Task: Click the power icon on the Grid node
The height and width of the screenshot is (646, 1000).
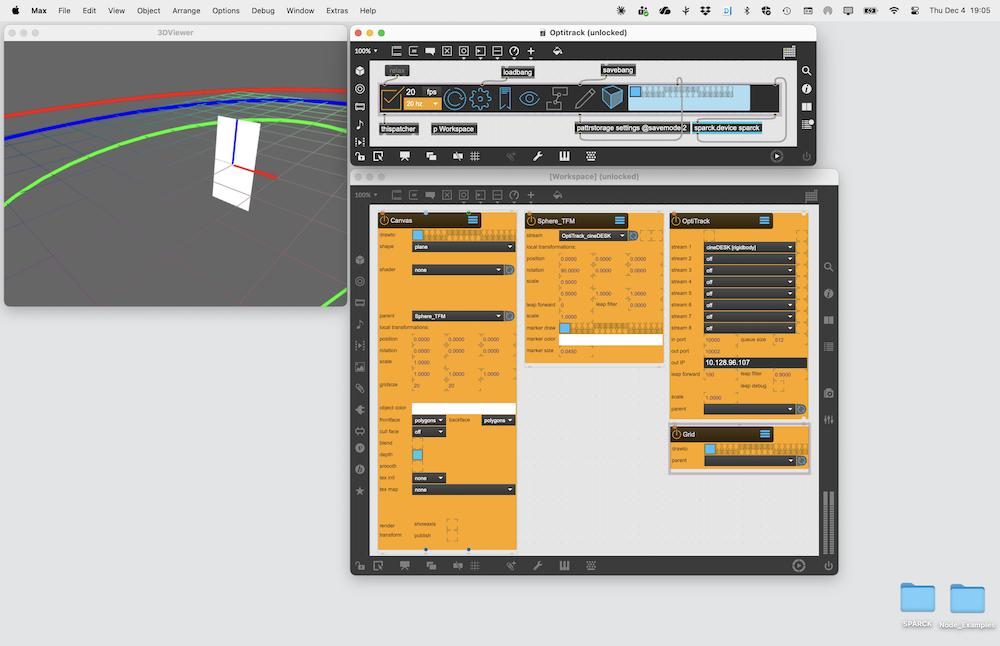Action: tap(676, 434)
